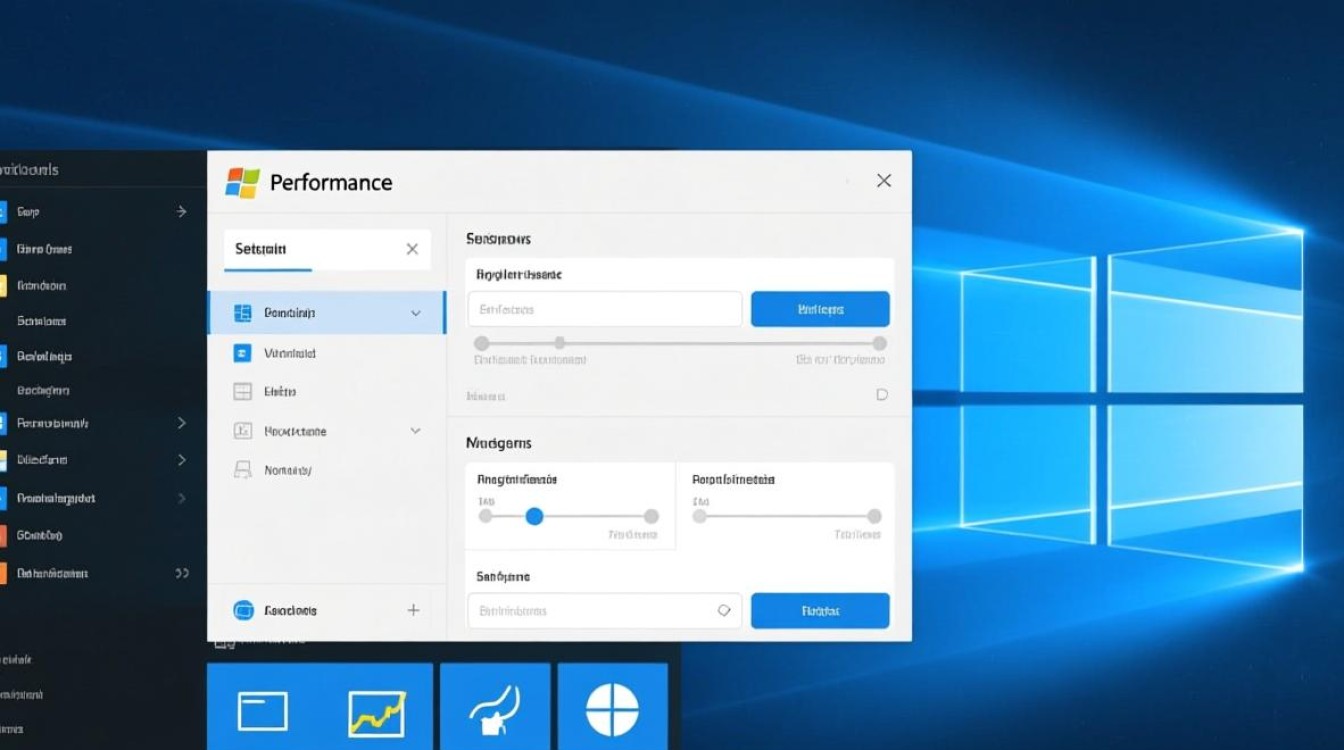Select the blue grid icon in the highlighted sidebar row
Screen dimensions: 1344x750
(242, 313)
